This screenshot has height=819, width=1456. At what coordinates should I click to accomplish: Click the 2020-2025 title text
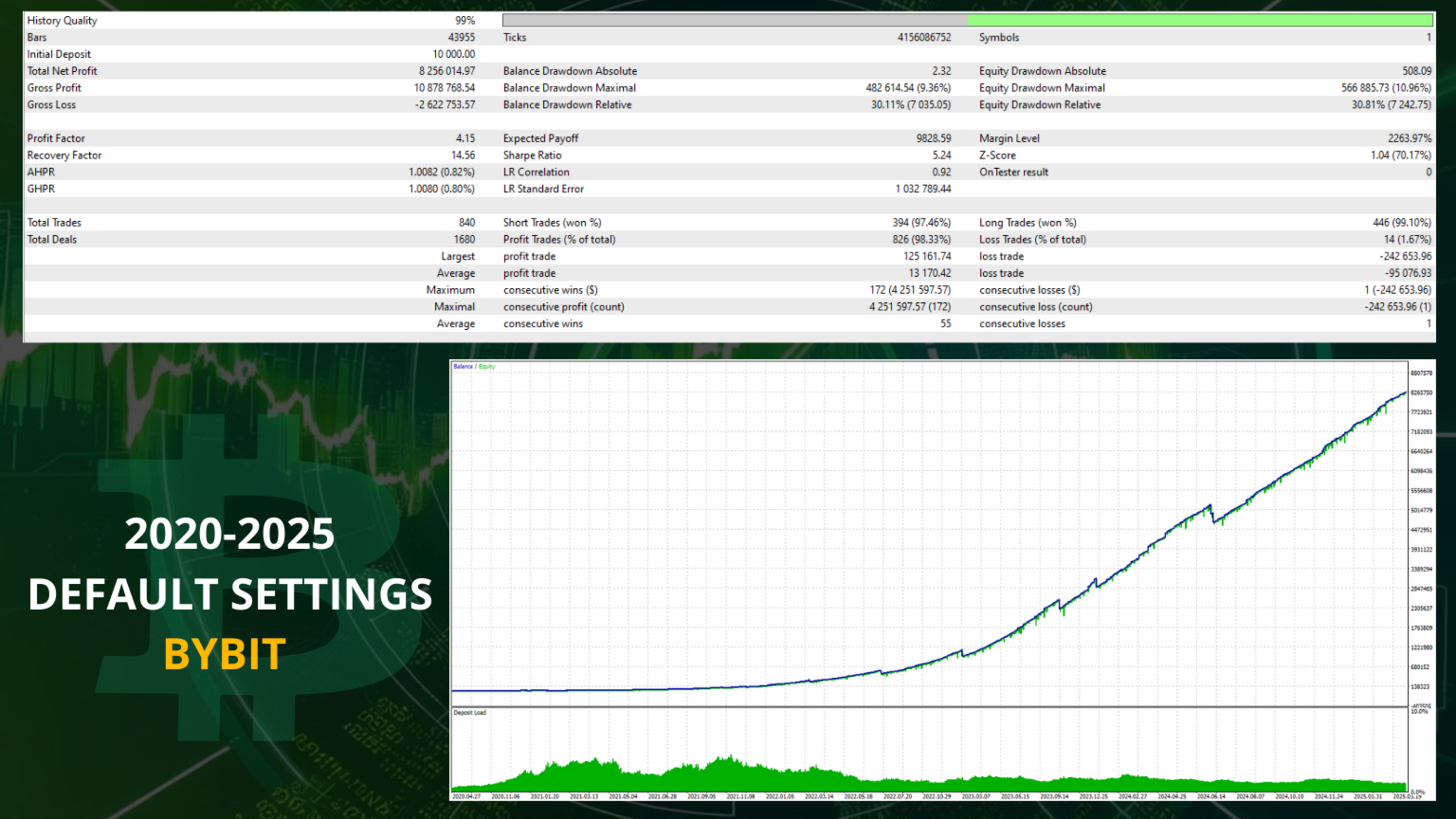point(229,534)
